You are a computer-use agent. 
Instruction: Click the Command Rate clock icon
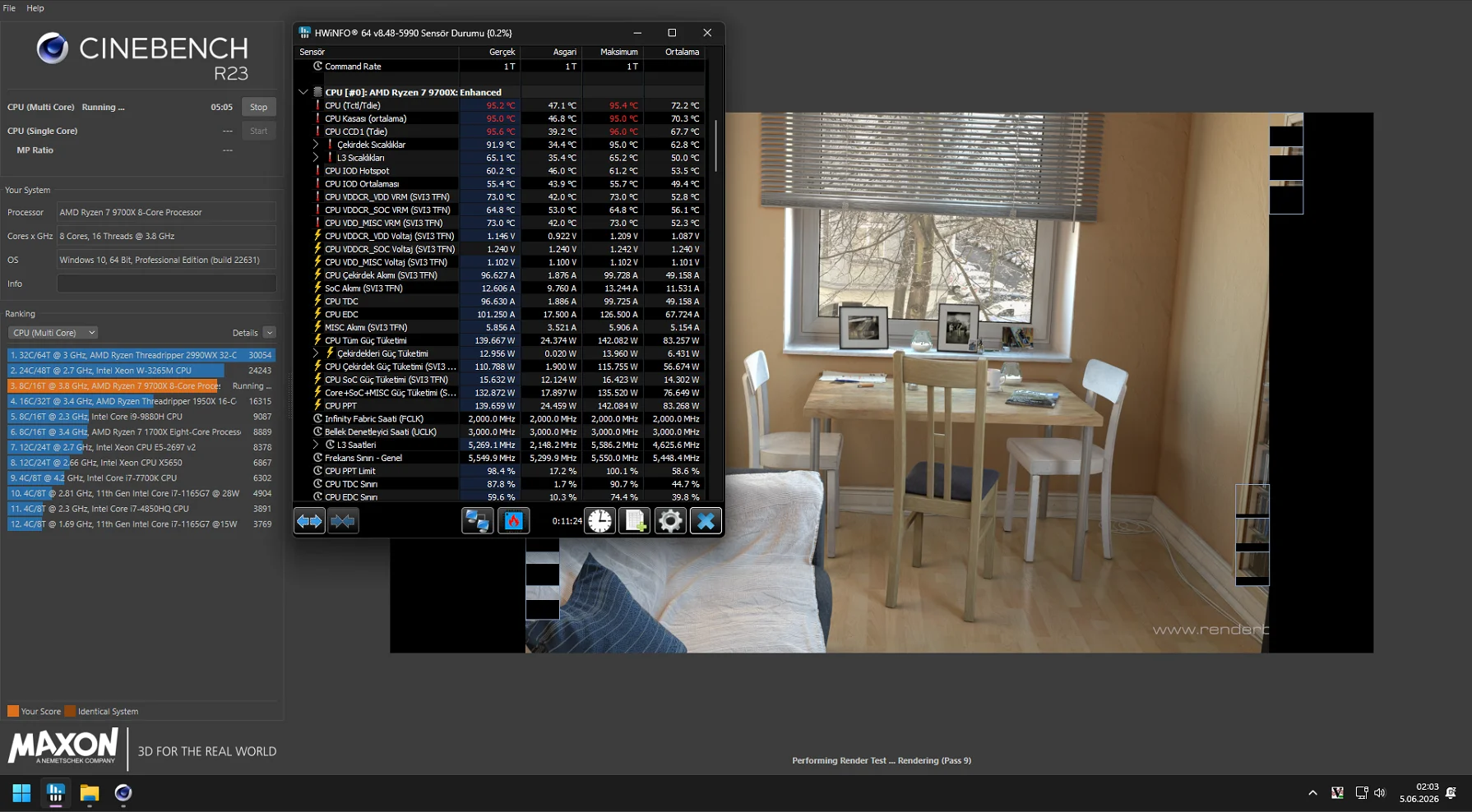318,66
